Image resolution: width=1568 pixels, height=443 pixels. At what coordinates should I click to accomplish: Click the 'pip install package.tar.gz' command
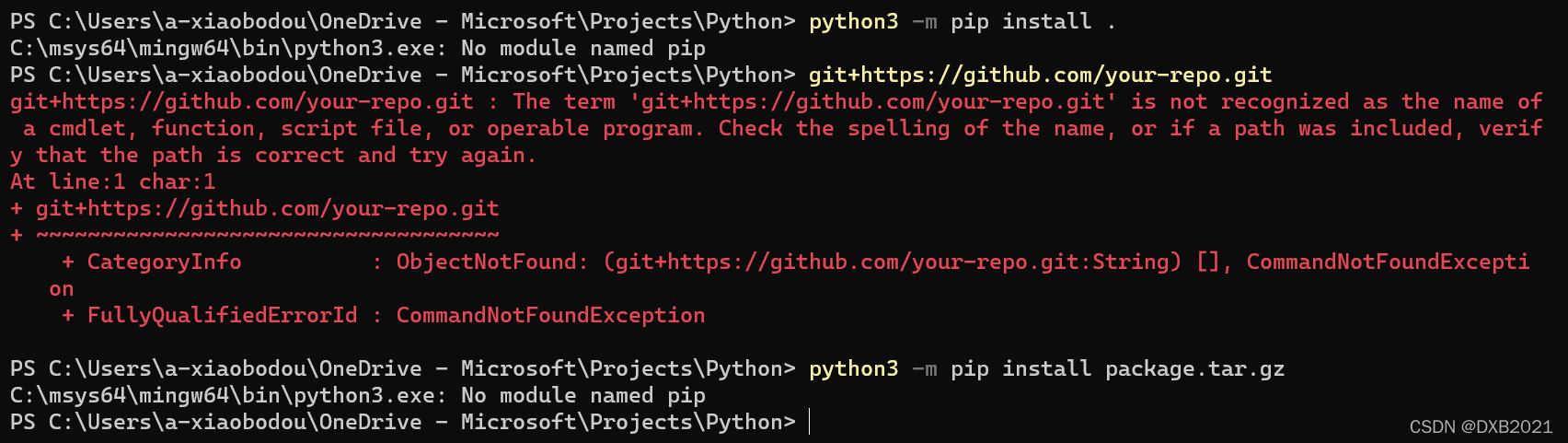[1117, 368]
